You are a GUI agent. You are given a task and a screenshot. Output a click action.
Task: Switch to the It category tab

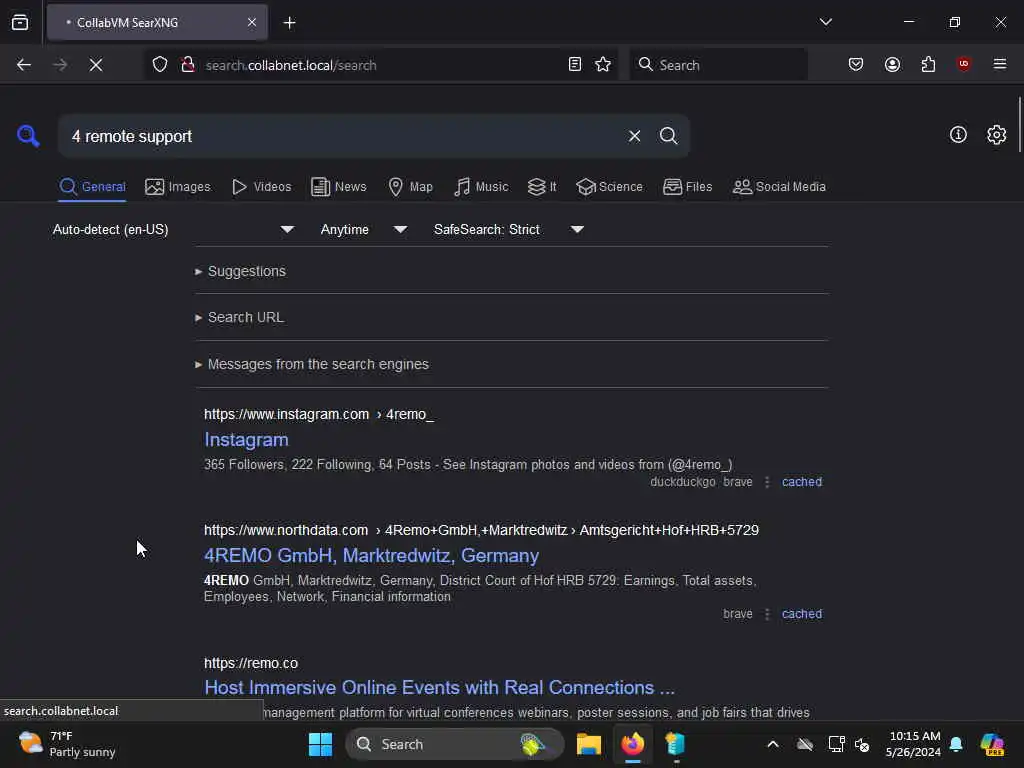542,187
